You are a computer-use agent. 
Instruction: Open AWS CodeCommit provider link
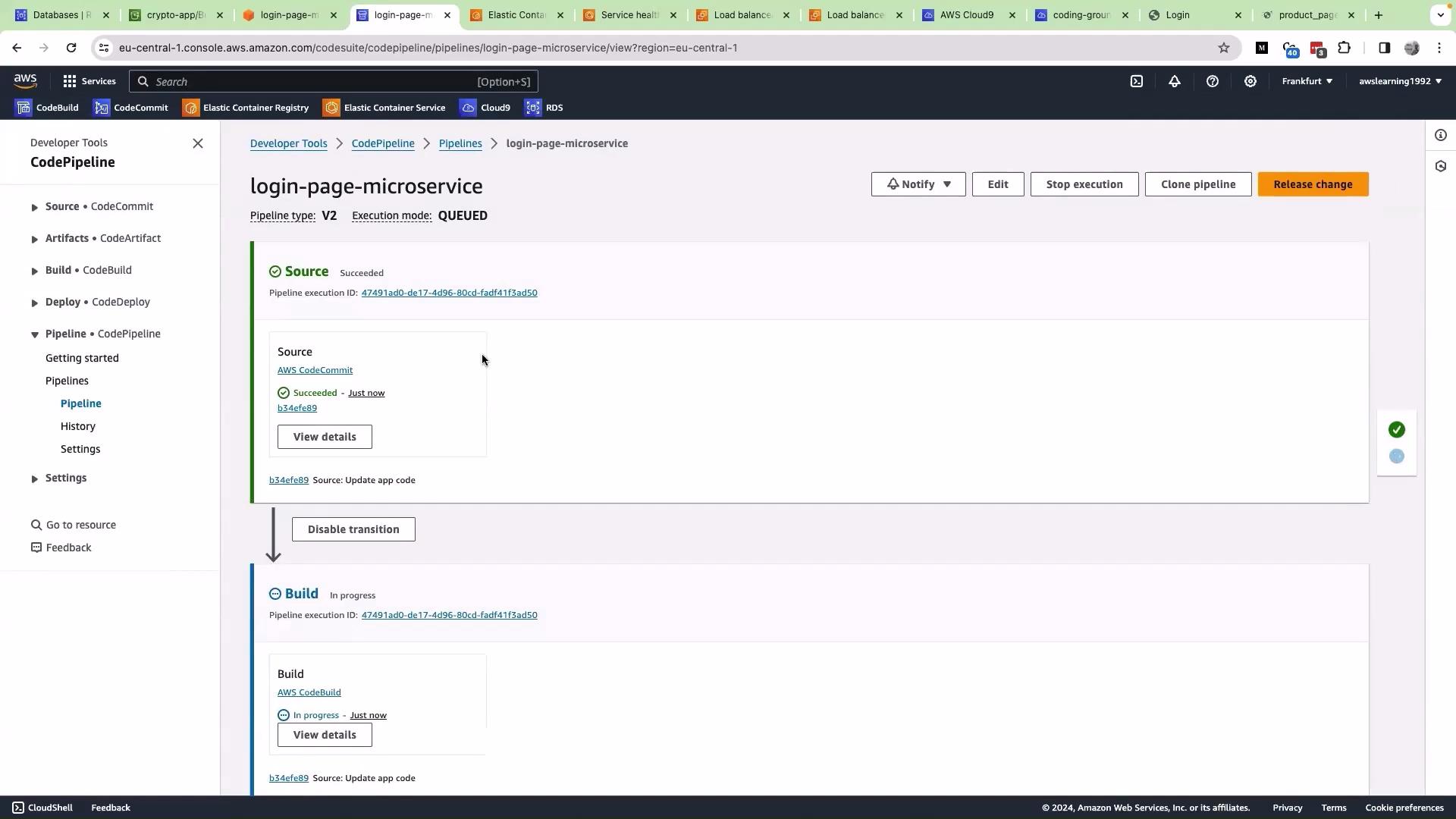[315, 370]
